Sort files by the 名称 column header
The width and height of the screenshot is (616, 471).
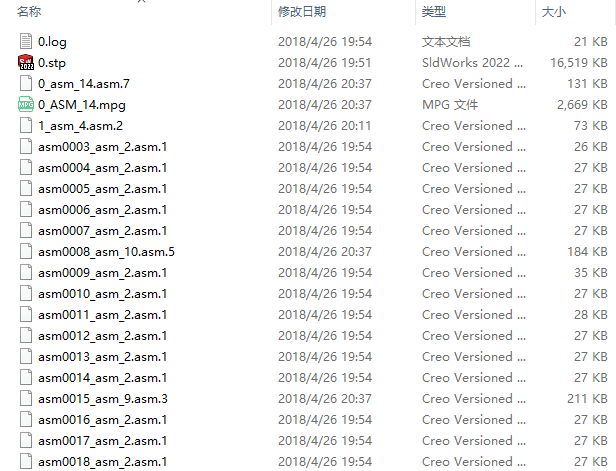click(x=29, y=12)
